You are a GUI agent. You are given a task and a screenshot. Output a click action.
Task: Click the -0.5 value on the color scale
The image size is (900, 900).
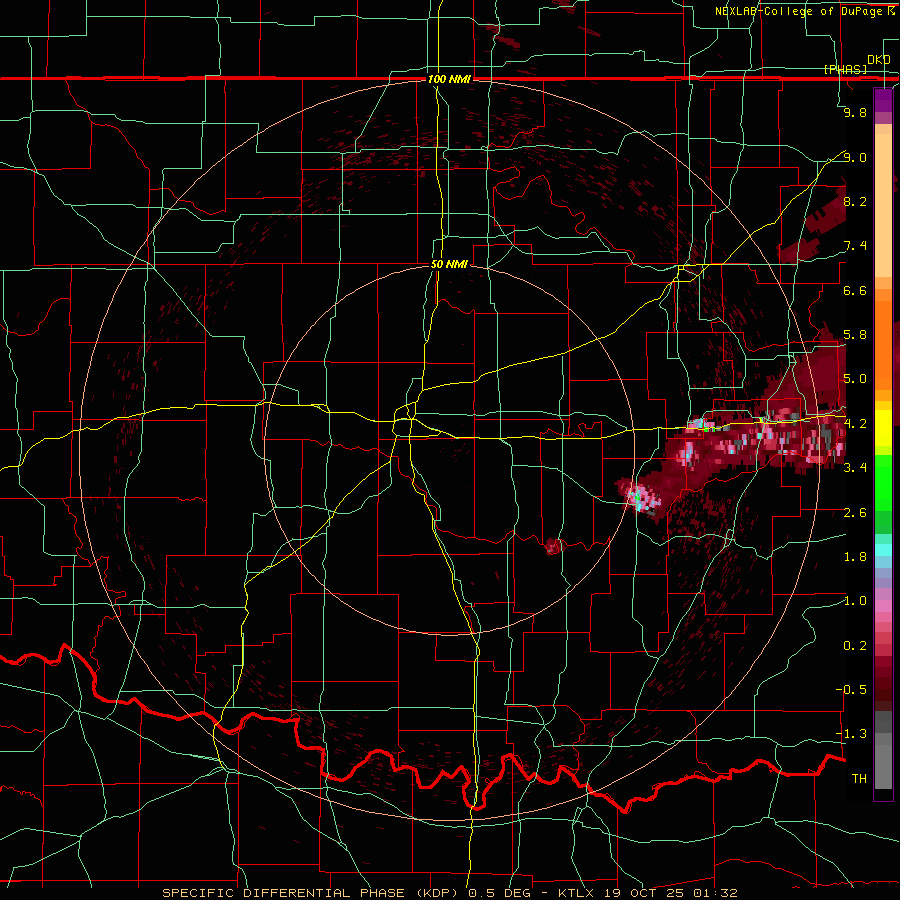pyautogui.click(x=851, y=690)
